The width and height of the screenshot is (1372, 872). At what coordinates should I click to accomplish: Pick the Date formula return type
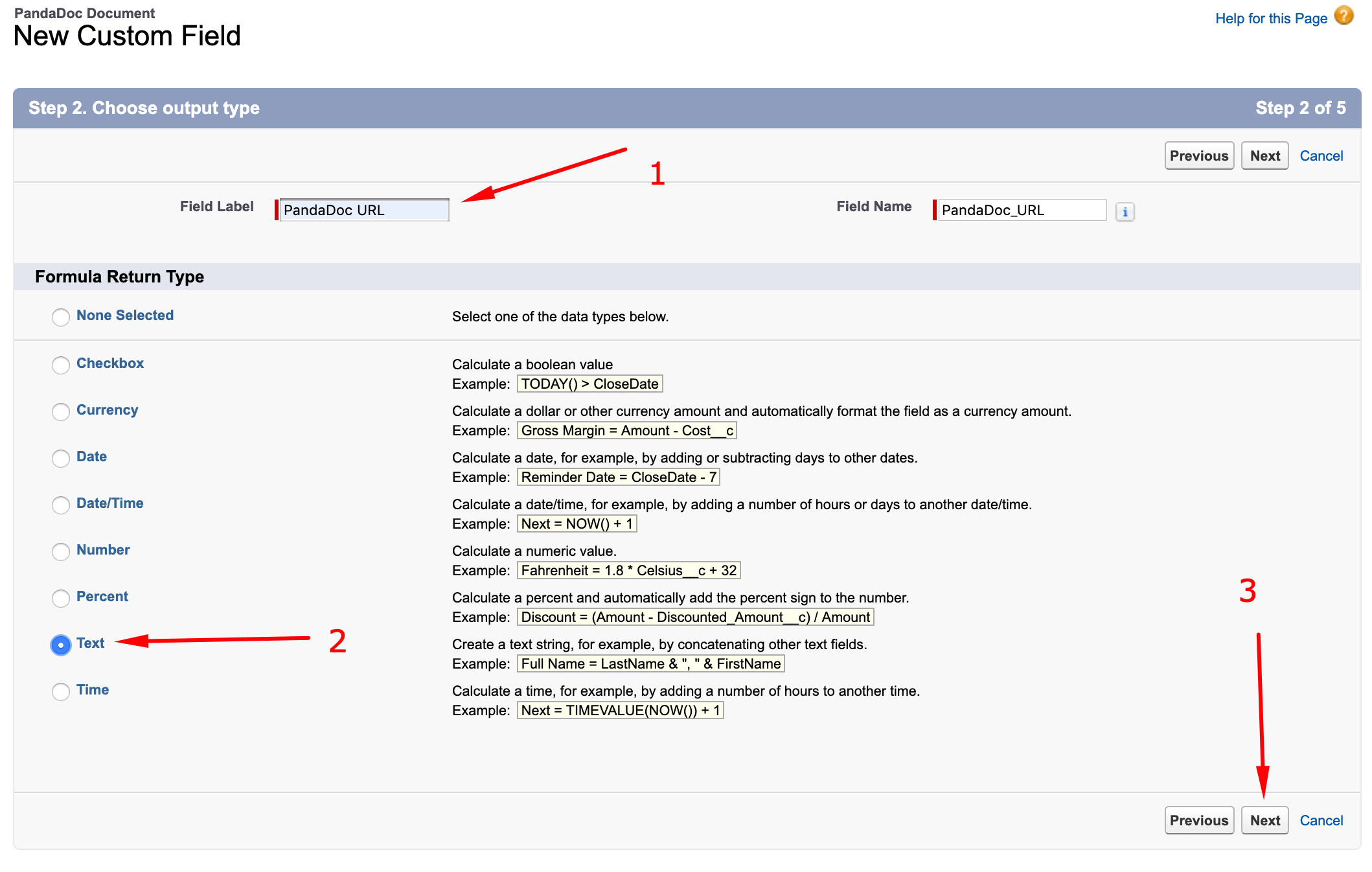(61, 458)
